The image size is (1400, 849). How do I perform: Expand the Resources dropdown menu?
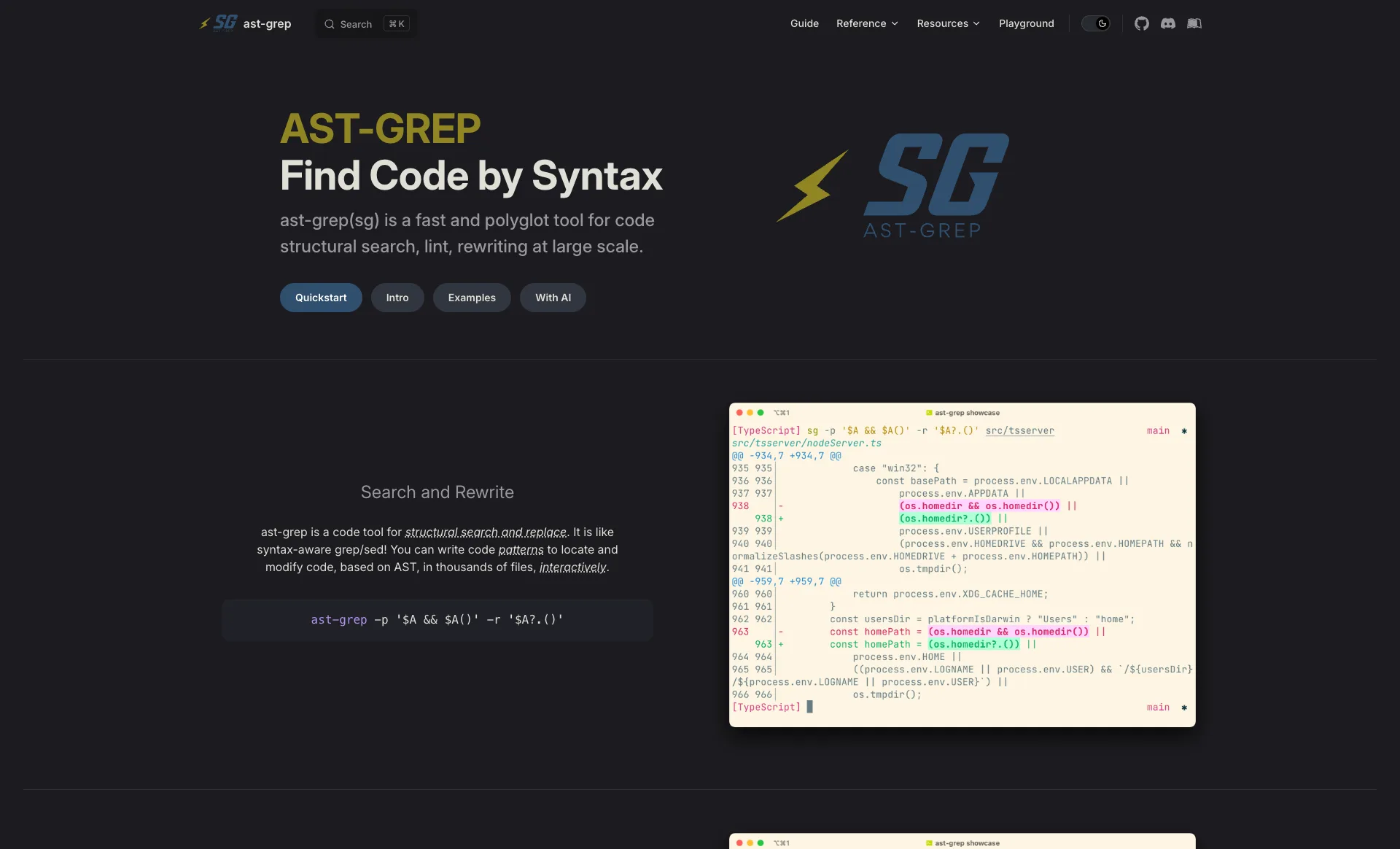pos(948,23)
